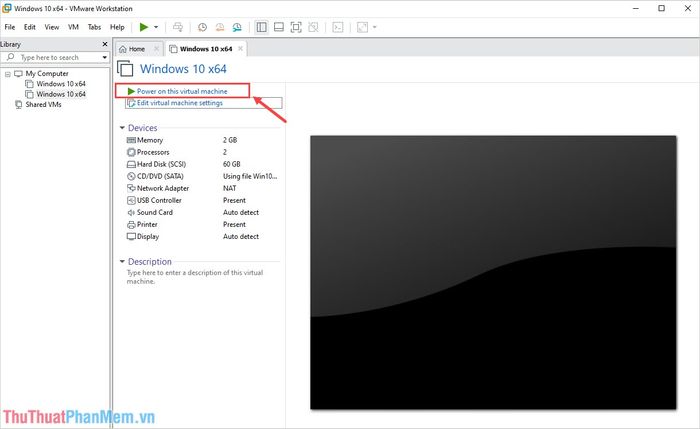Click the black VM screen preview

pyautogui.click(x=493, y=272)
